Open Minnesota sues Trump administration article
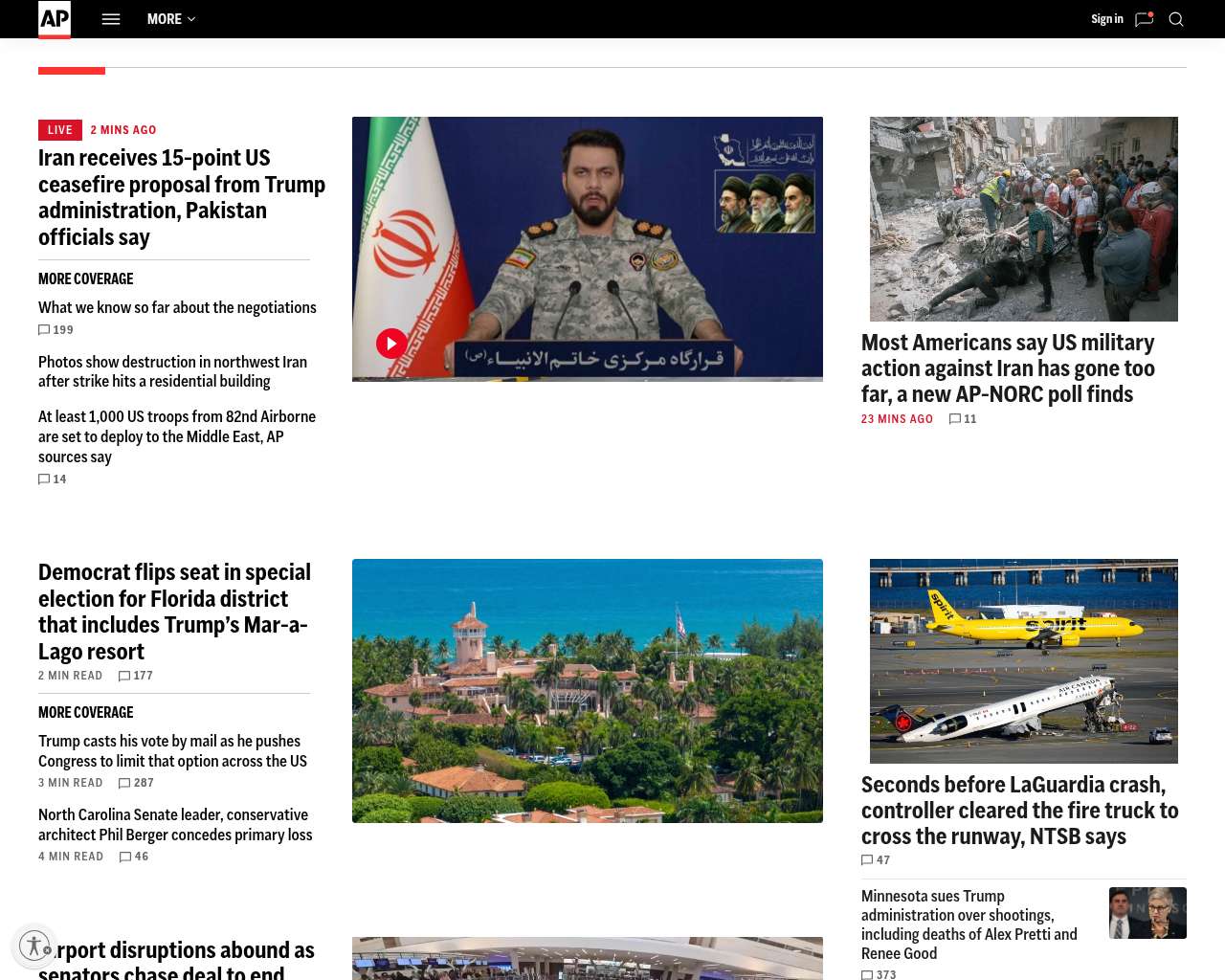The image size is (1225, 980). pyautogui.click(x=969, y=924)
